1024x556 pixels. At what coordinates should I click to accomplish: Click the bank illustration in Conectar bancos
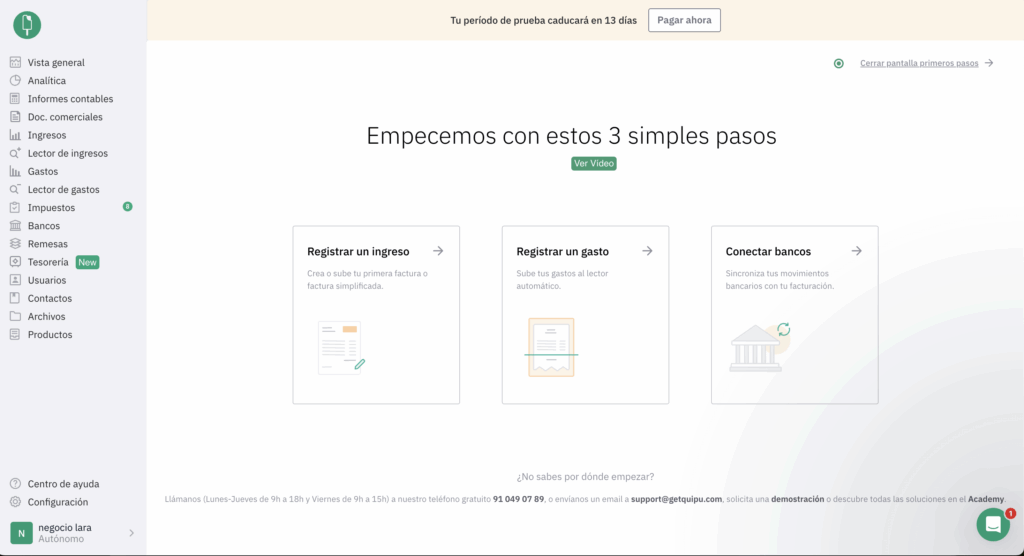click(x=760, y=347)
